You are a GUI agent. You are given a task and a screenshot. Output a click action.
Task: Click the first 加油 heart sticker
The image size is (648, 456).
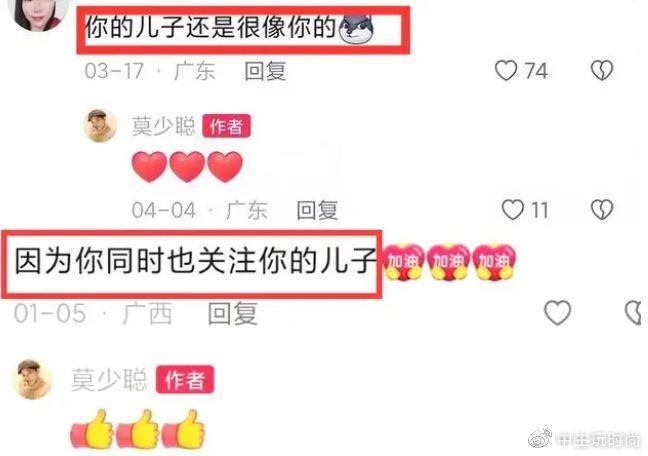click(x=404, y=262)
